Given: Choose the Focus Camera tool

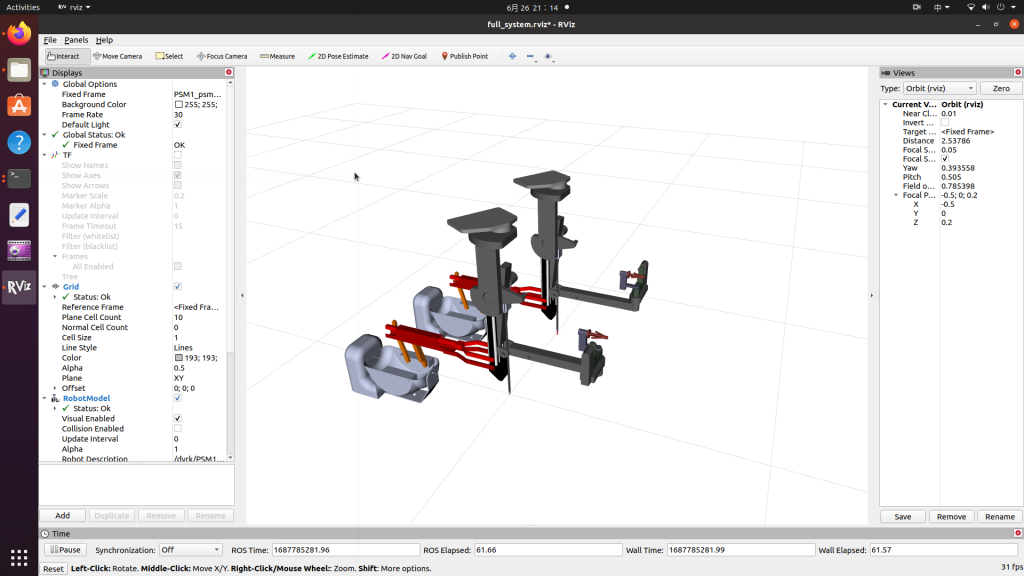Looking at the screenshot, I should [x=222, y=56].
